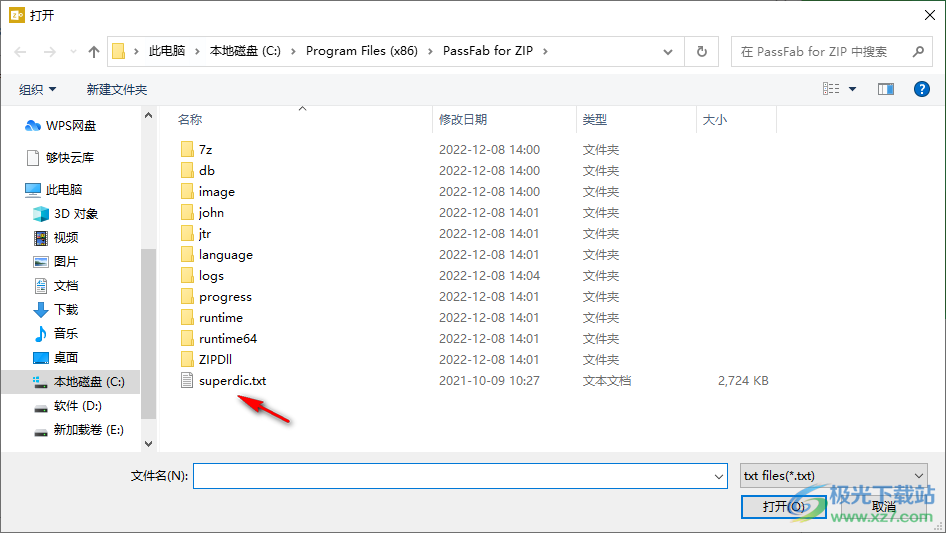
Task: Open recent locations dropdown arrow
Action: point(73,52)
